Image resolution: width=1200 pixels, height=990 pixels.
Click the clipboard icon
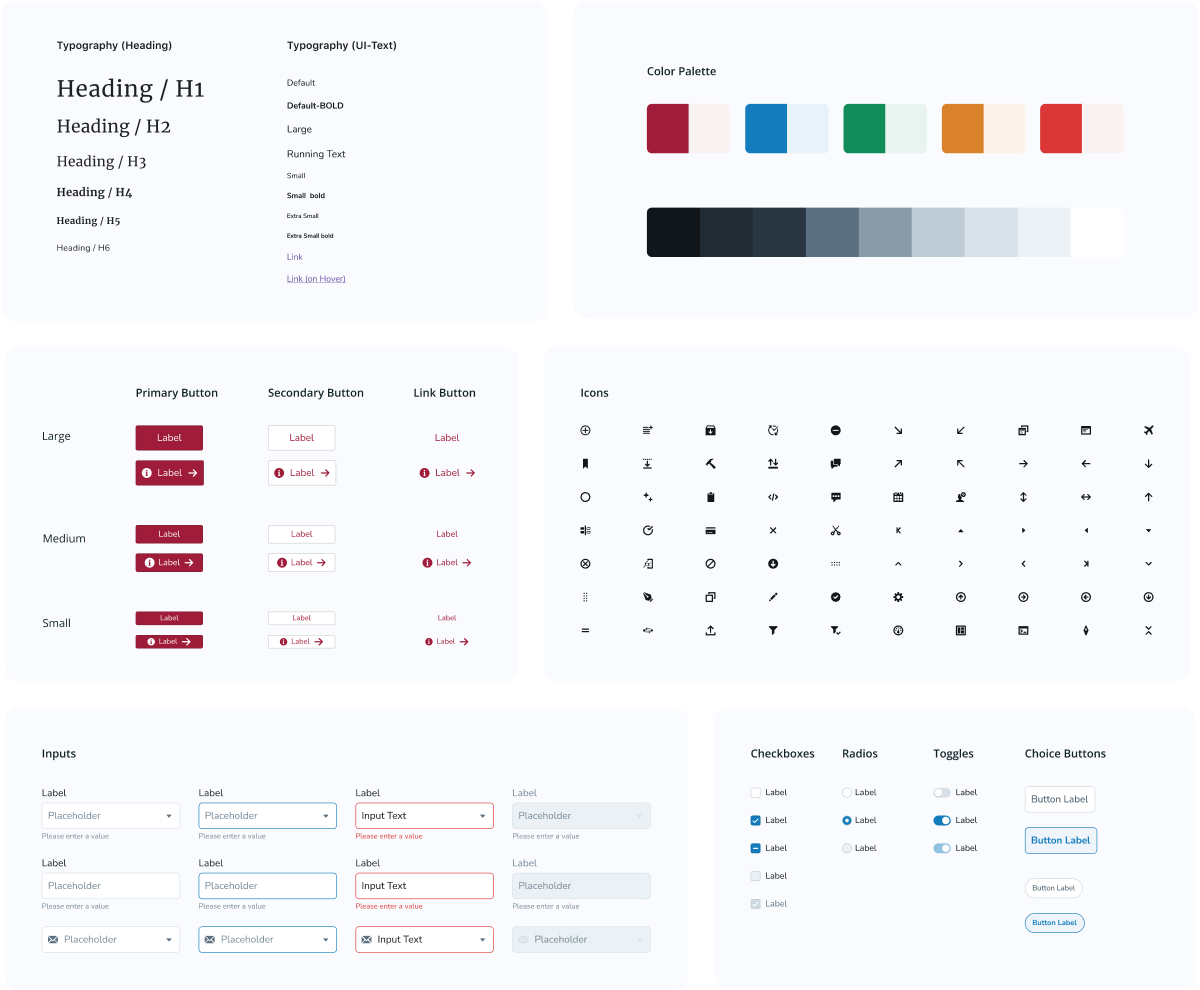[710, 497]
